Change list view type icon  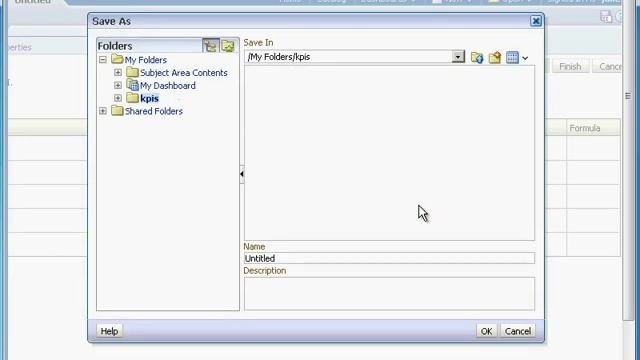(512, 58)
